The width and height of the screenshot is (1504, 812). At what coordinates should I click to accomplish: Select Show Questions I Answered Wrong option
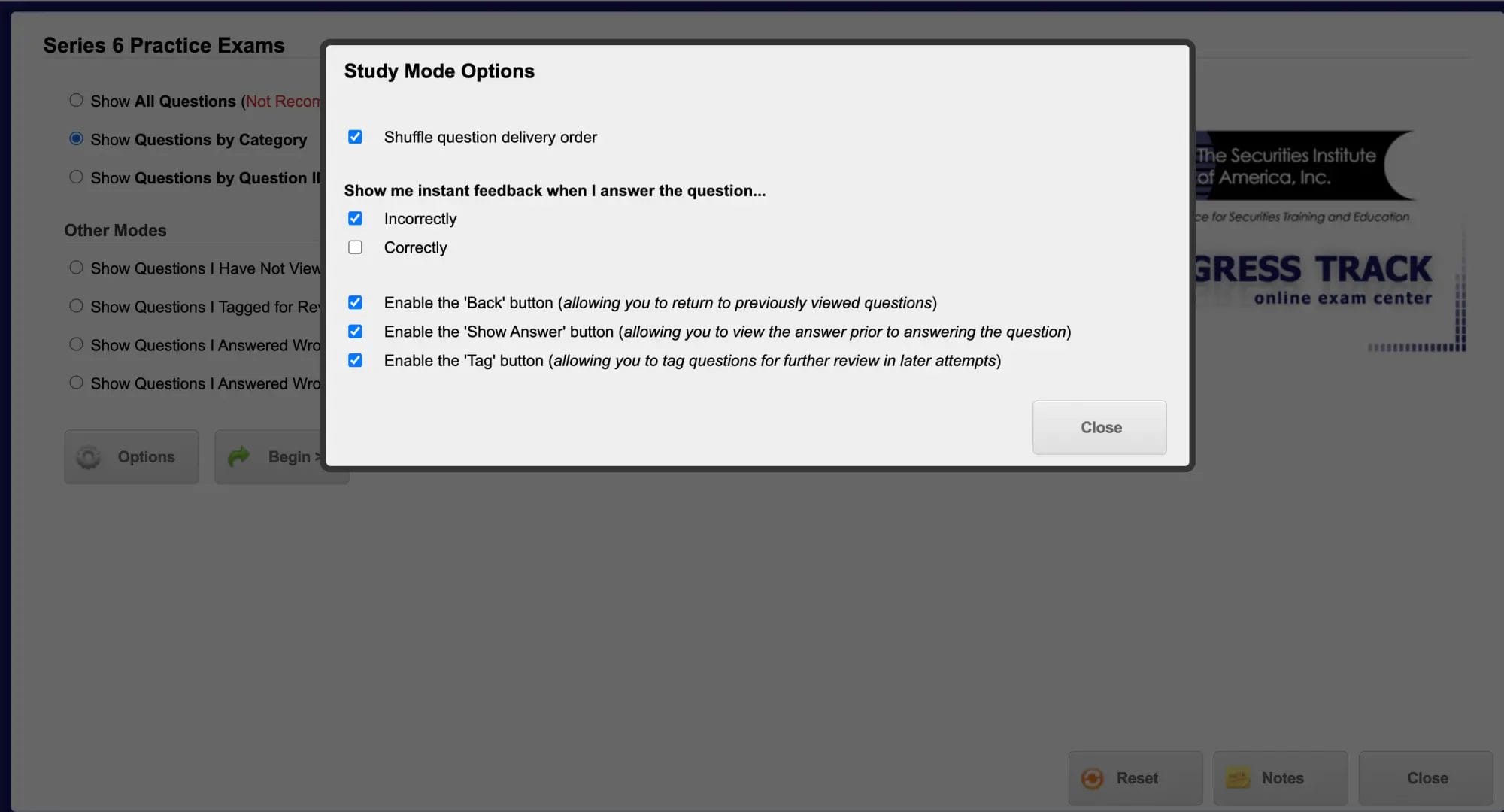(75, 344)
